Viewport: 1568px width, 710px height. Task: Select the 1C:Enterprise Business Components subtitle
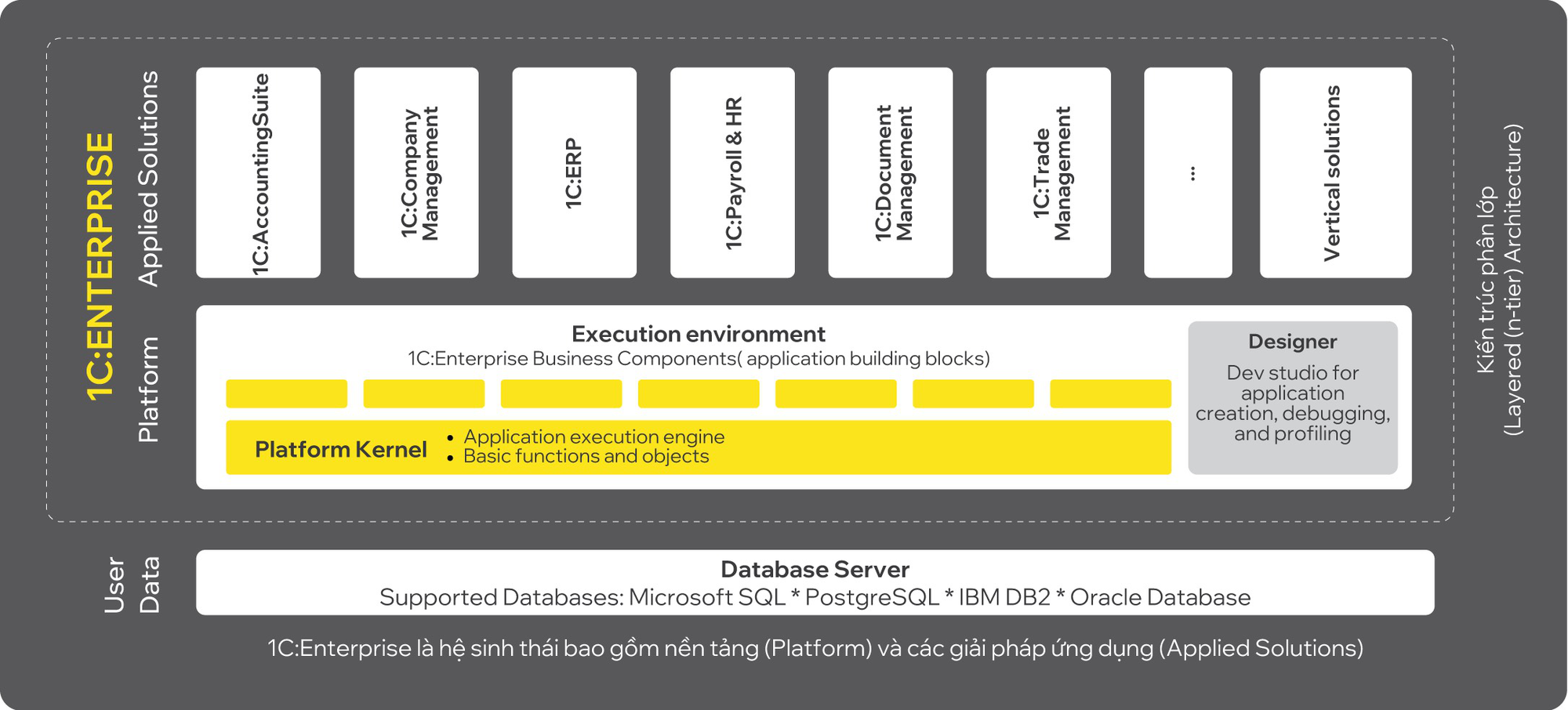[699, 358]
